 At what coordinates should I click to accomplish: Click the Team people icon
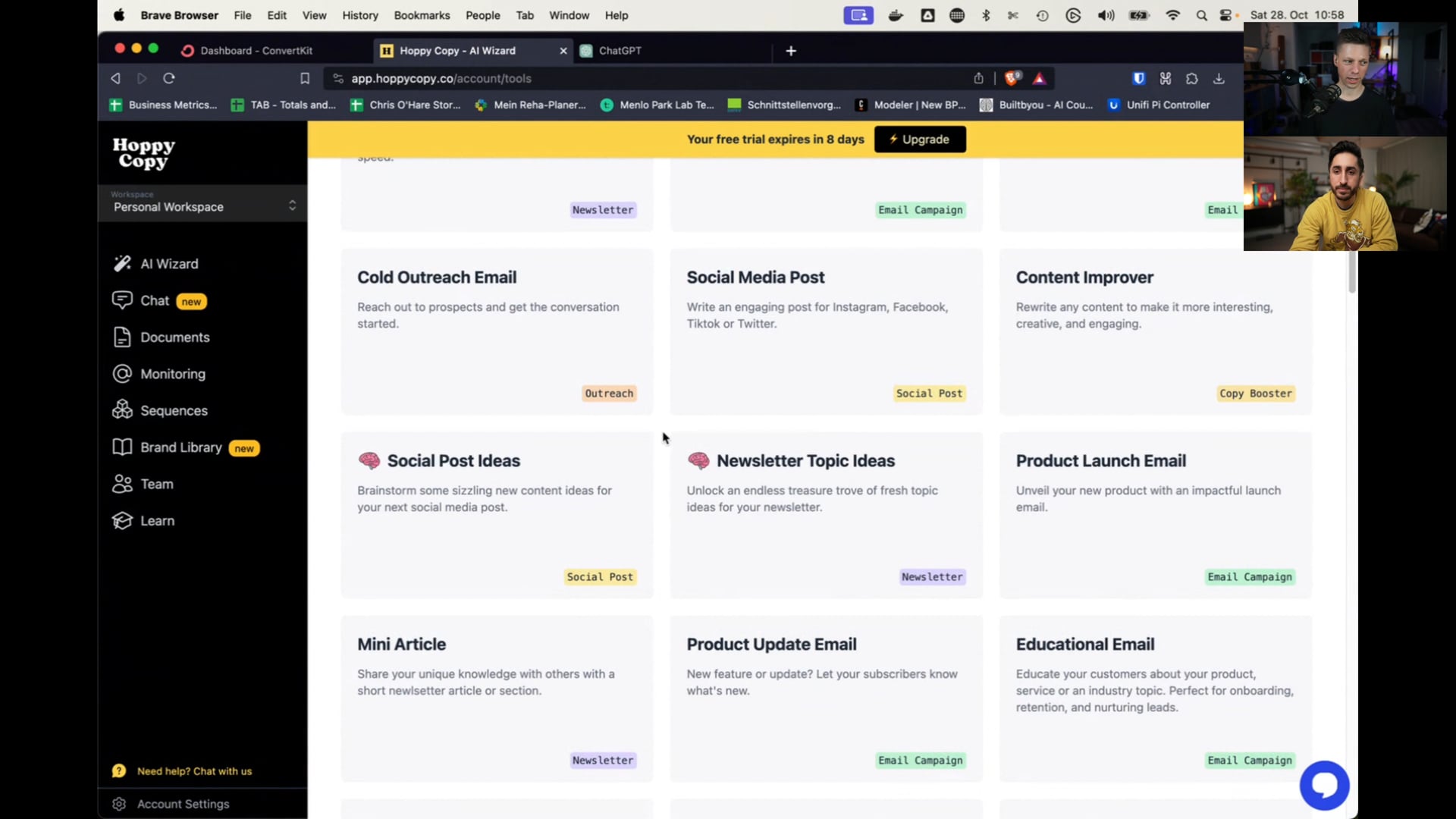[122, 484]
